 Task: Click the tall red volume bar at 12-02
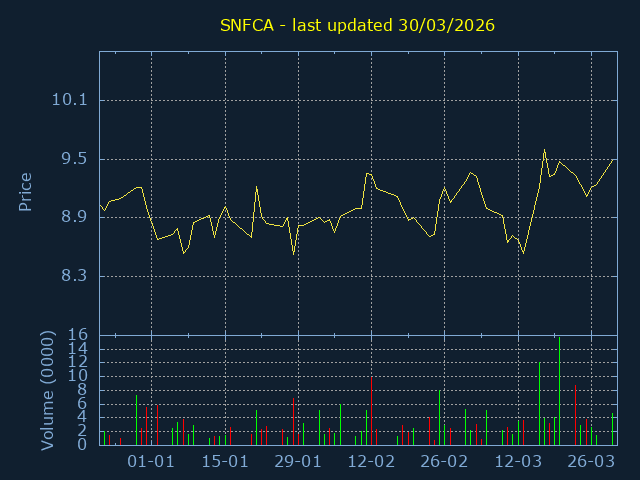[371, 411]
